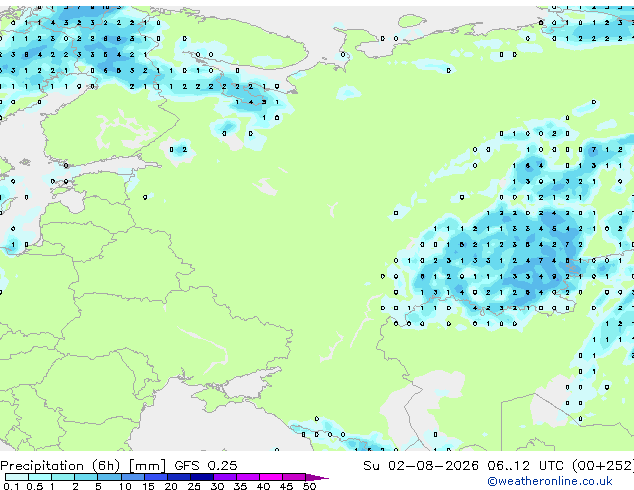
Task: Open the weatheronline.co.uk link
Action: click(550, 481)
